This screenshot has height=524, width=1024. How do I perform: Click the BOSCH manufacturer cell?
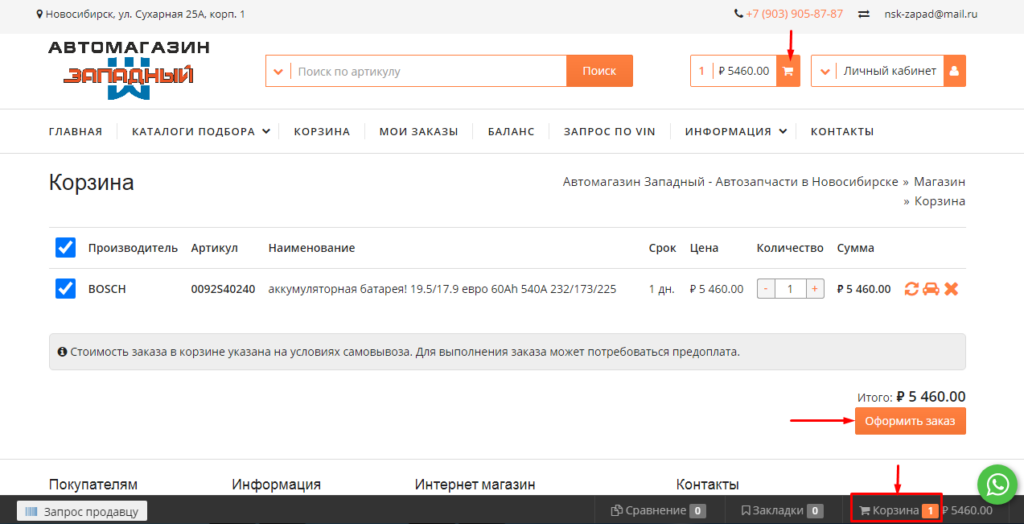[107, 289]
